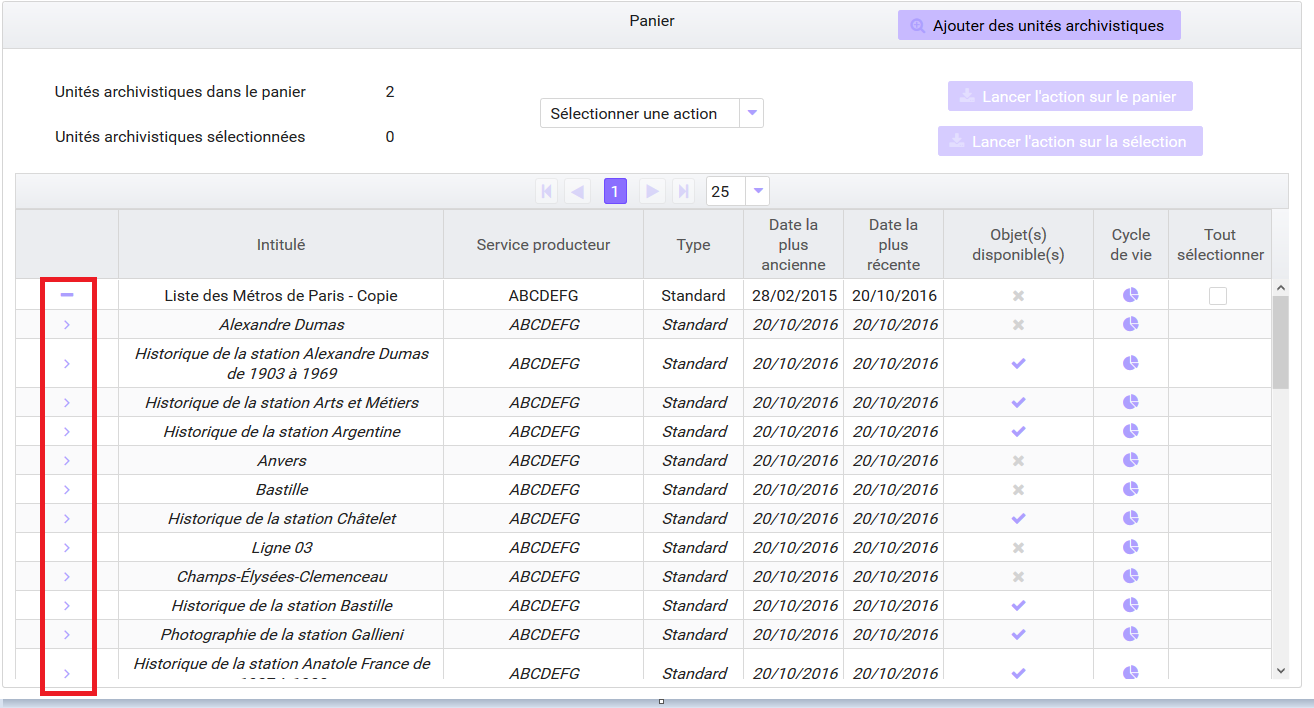
Task: Select page 1 in paginator
Action: pos(615,191)
